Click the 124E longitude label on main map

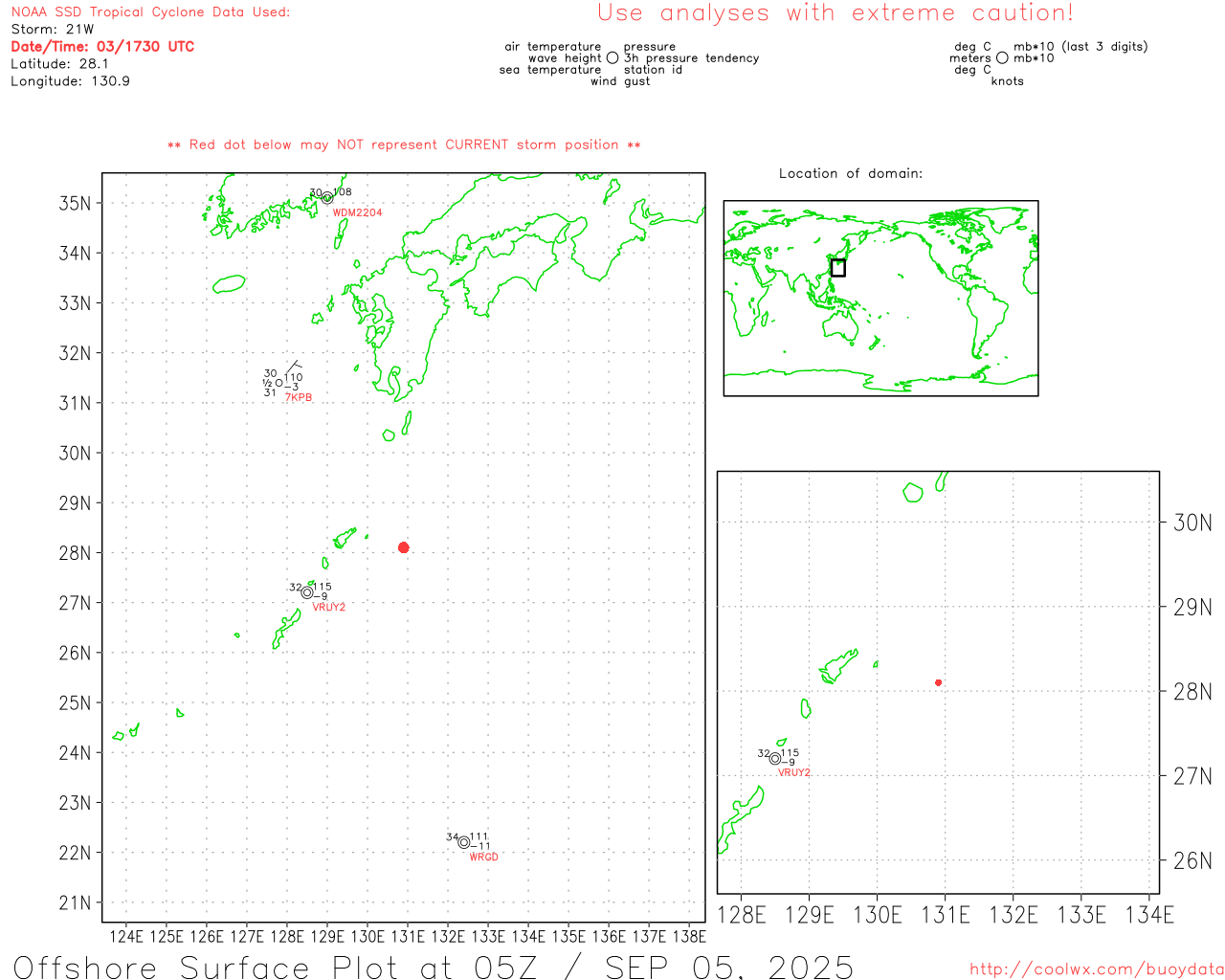click(126, 936)
